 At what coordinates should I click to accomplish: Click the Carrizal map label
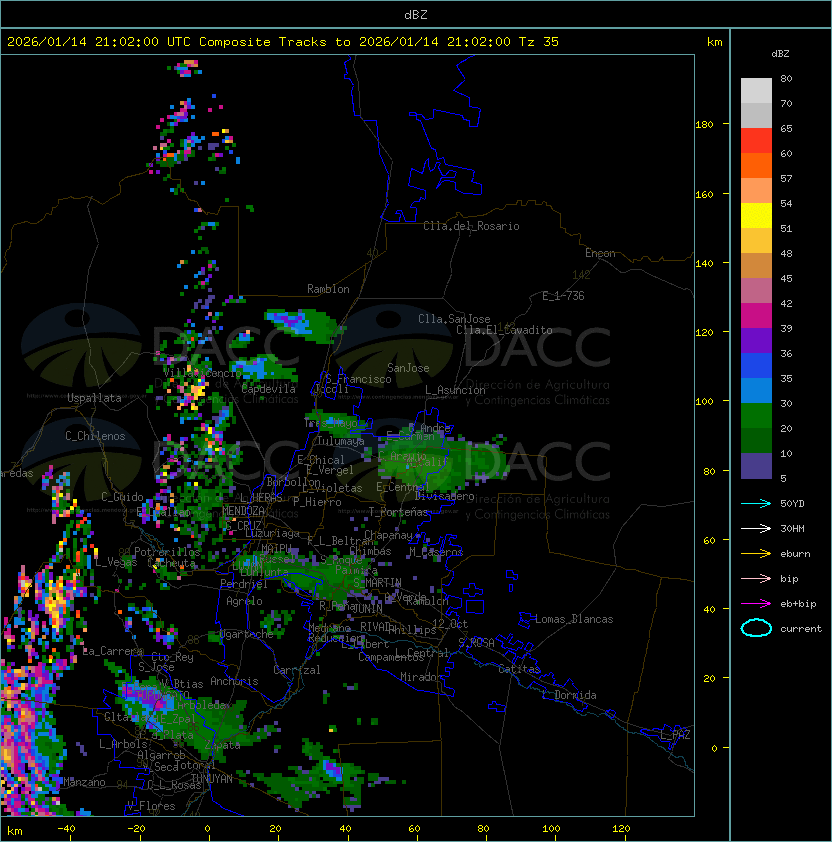tap(297, 670)
